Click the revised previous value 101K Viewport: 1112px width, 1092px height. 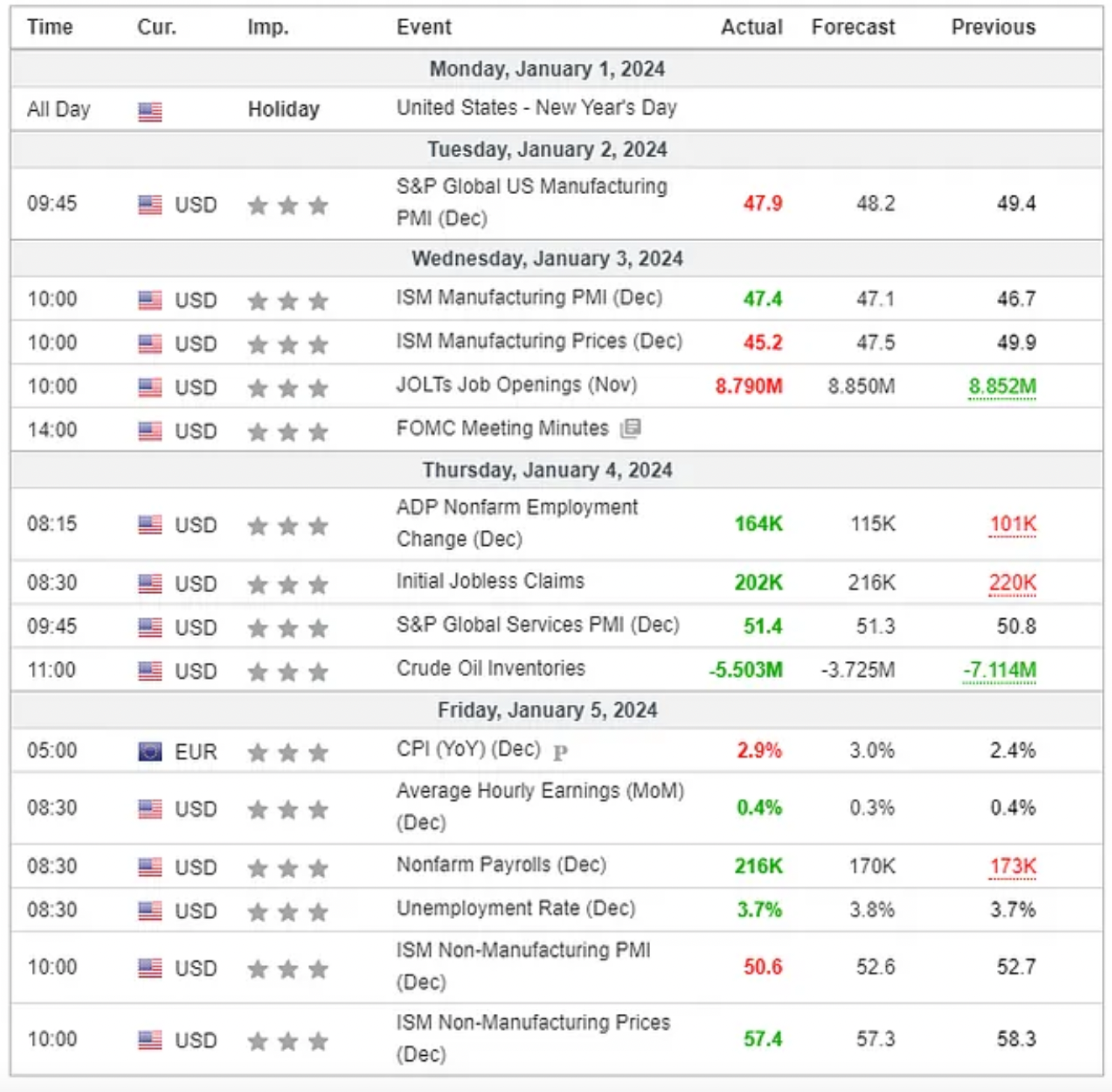(x=1013, y=524)
